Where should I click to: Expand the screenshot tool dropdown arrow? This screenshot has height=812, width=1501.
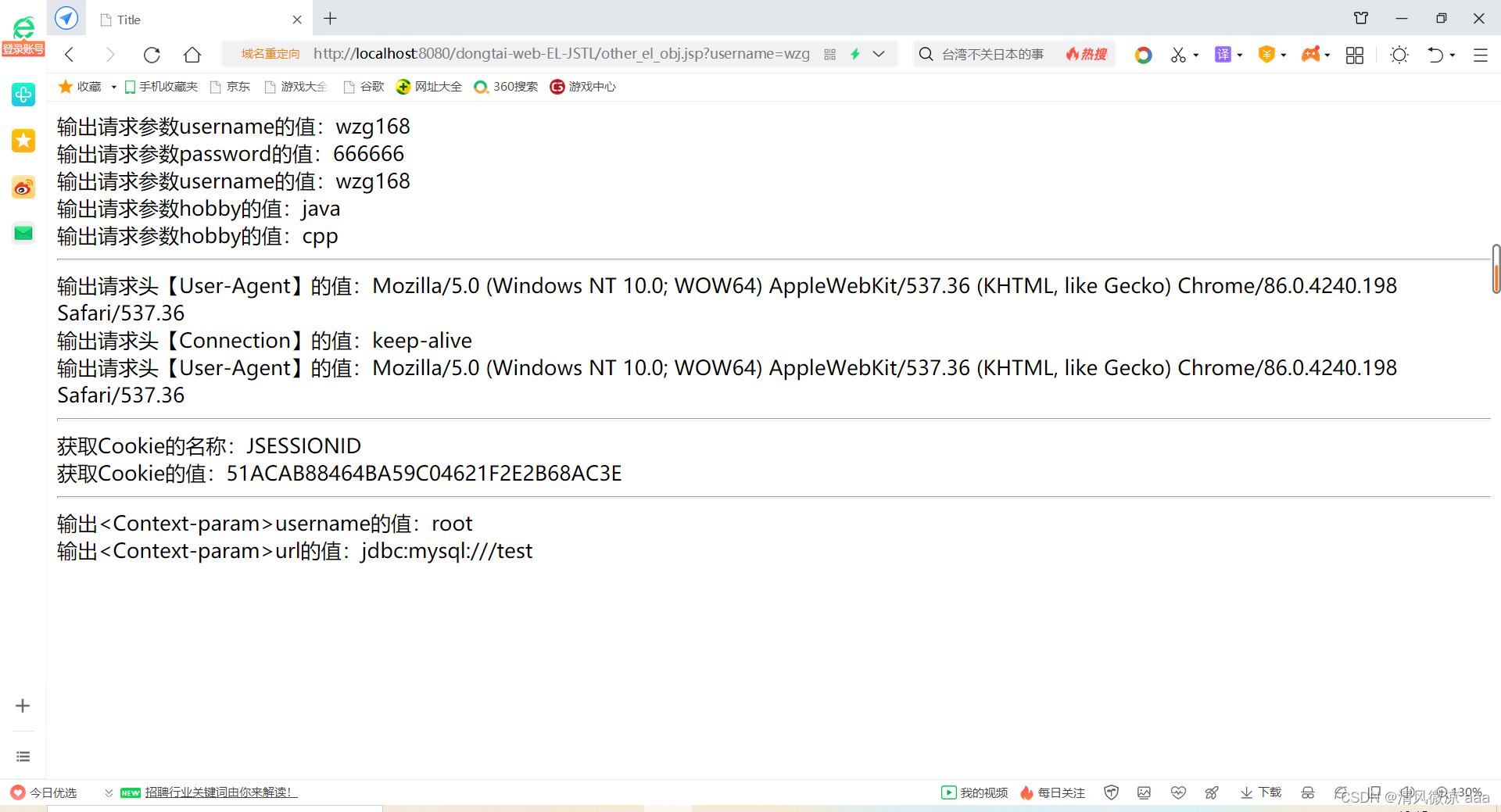pyautogui.click(x=1196, y=55)
